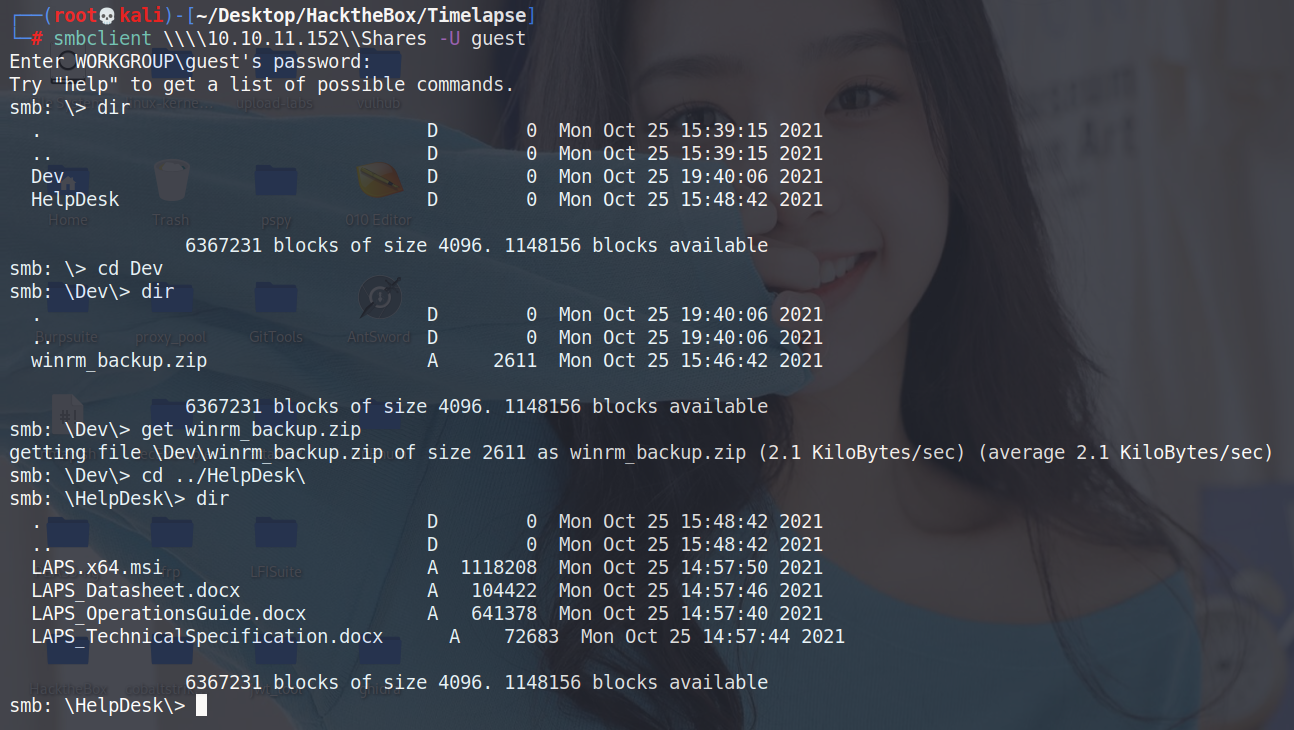
Task: Click the LAPS_OperationsGuide.docx file name
Action: click(169, 614)
